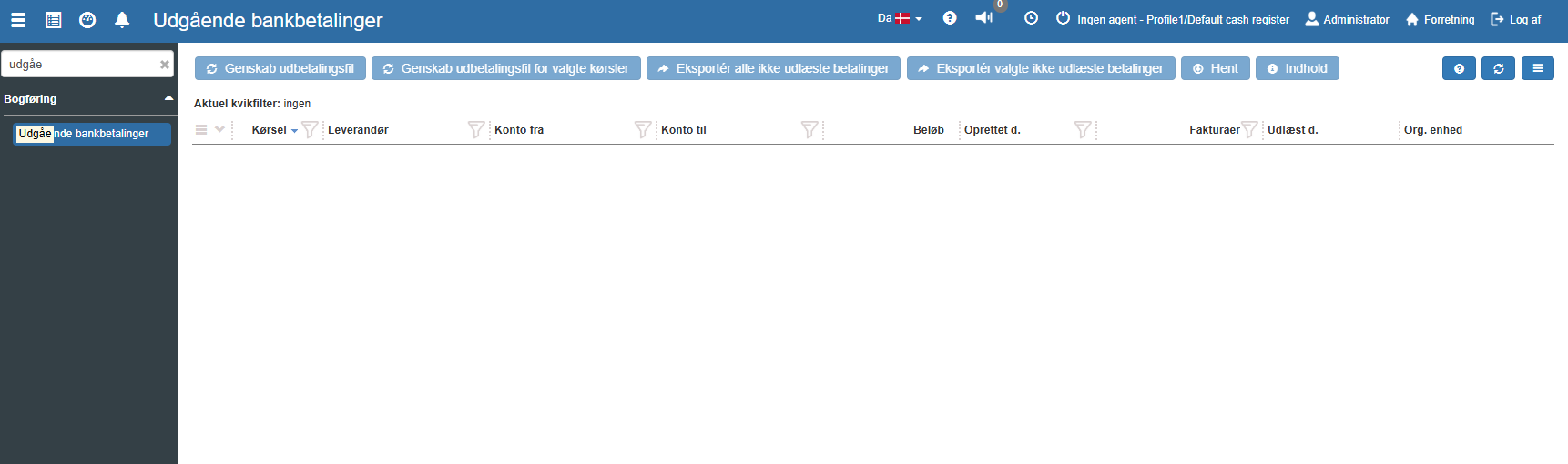
Task: Click Eksportér valgte ikke udlæste betalinger
Action: click(1041, 68)
